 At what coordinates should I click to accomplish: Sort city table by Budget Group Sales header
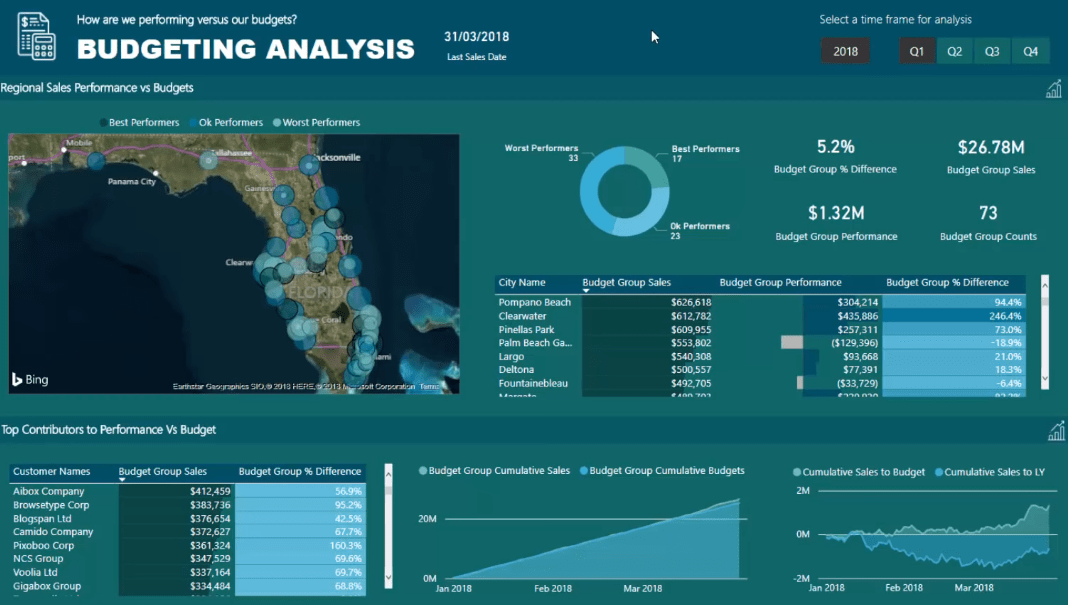click(626, 283)
